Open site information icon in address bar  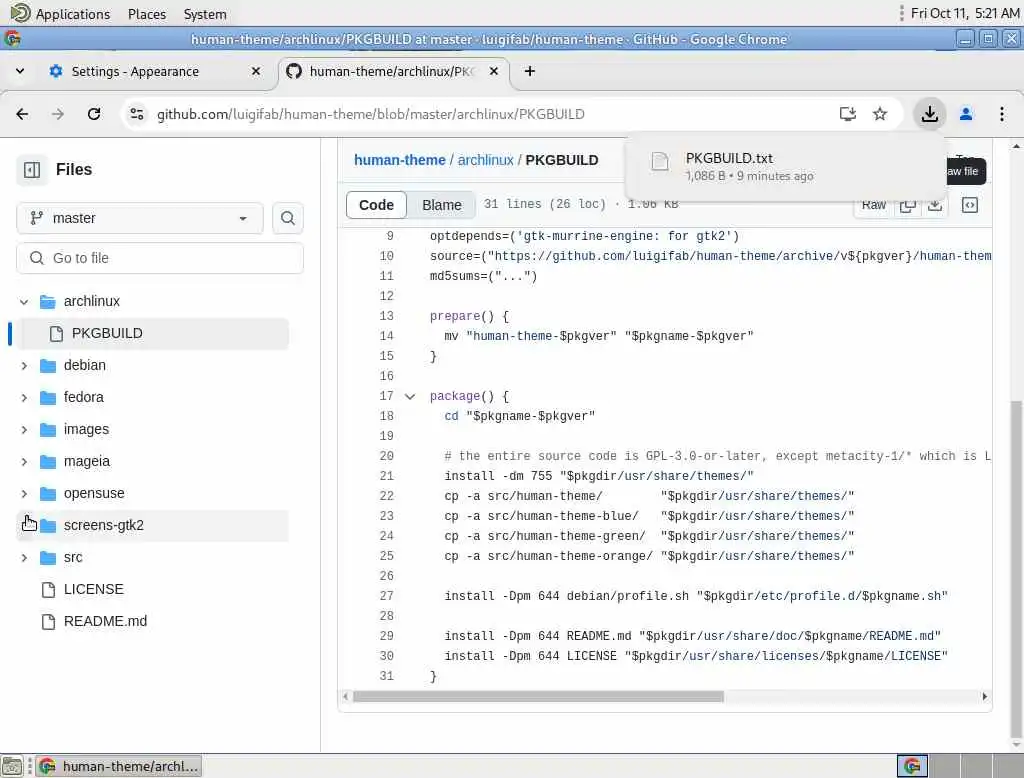point(136,114)
